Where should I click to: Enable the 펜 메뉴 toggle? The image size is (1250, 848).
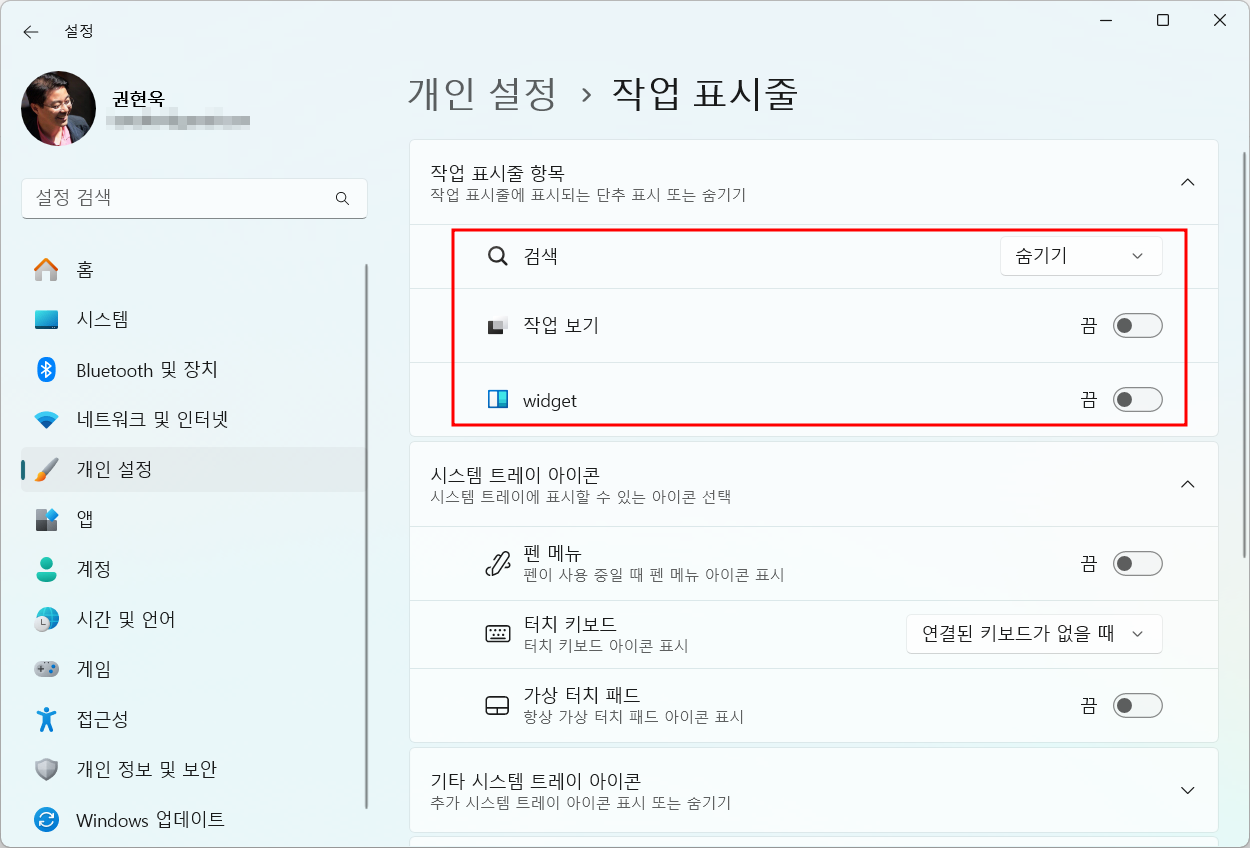pyautogui.click(x=1137, y=563)
